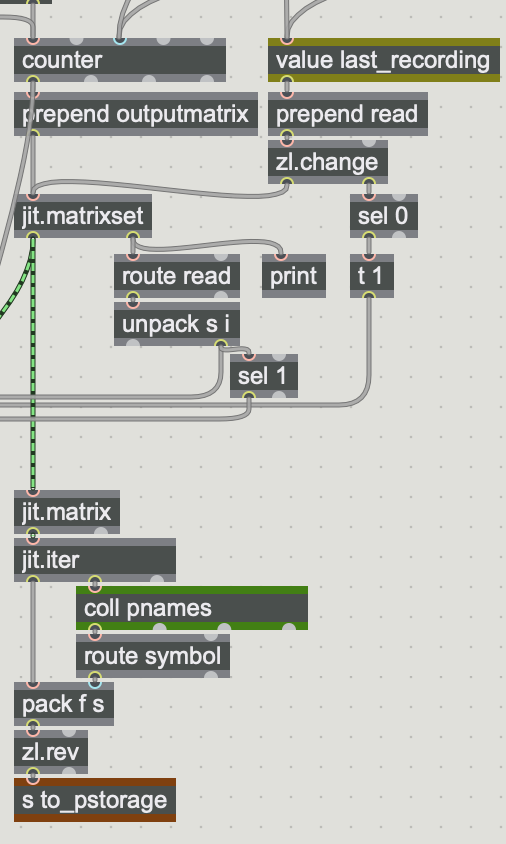
Task: Select the counter object box
Action: click(x=120, y=60)
